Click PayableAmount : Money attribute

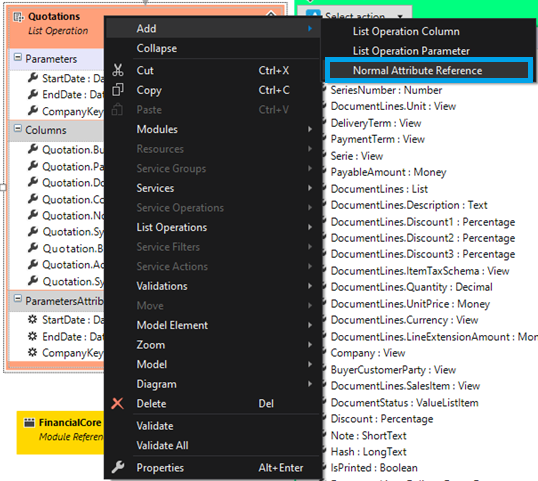[388, 172]
